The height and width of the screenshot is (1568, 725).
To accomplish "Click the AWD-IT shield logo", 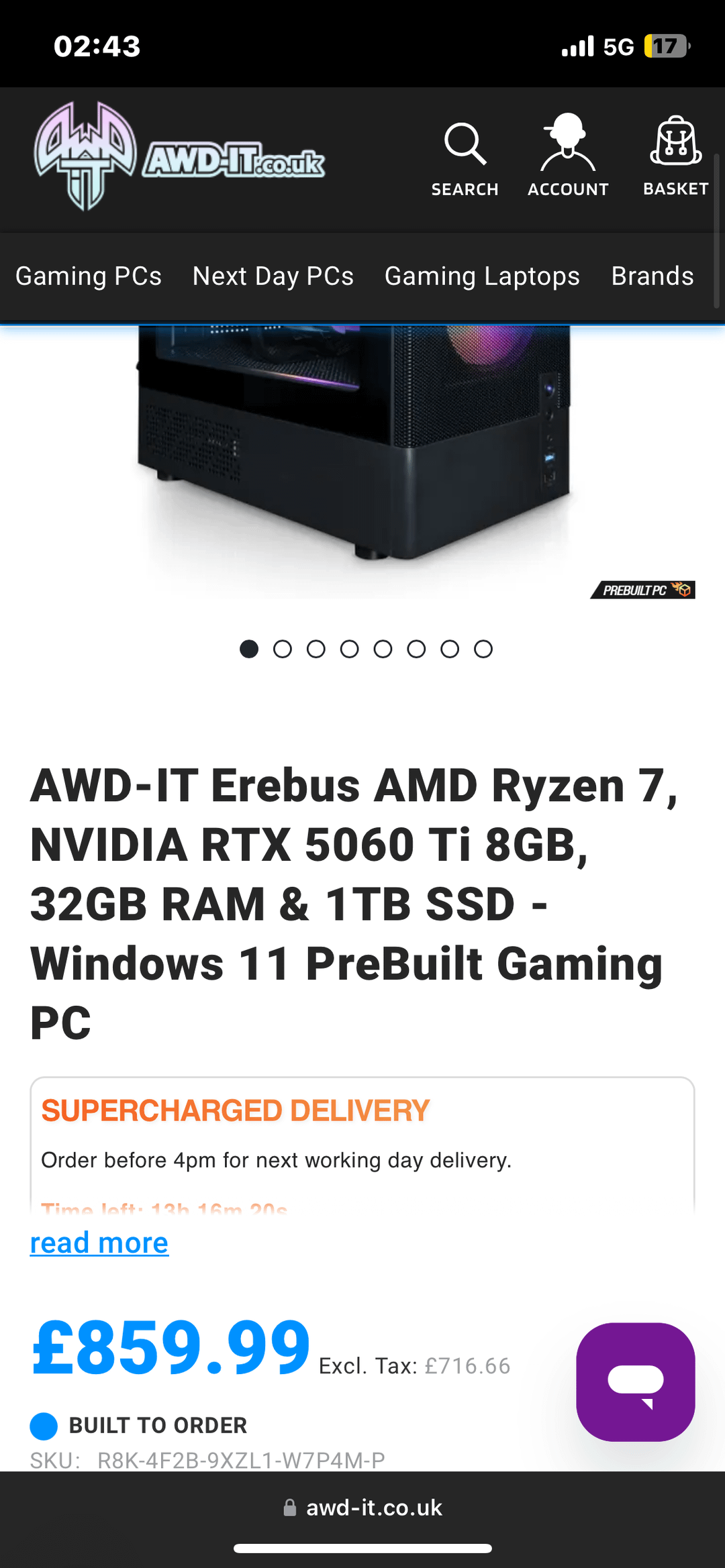I will point(85,156).
